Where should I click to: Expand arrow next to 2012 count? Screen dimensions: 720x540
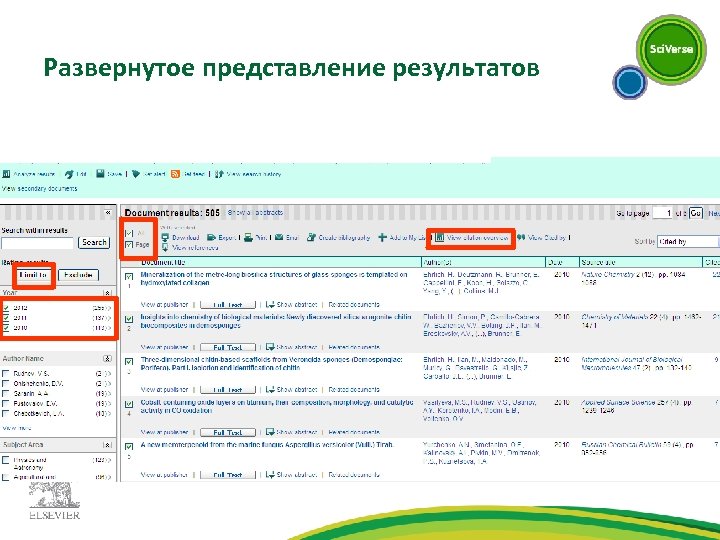coord(109,308)
